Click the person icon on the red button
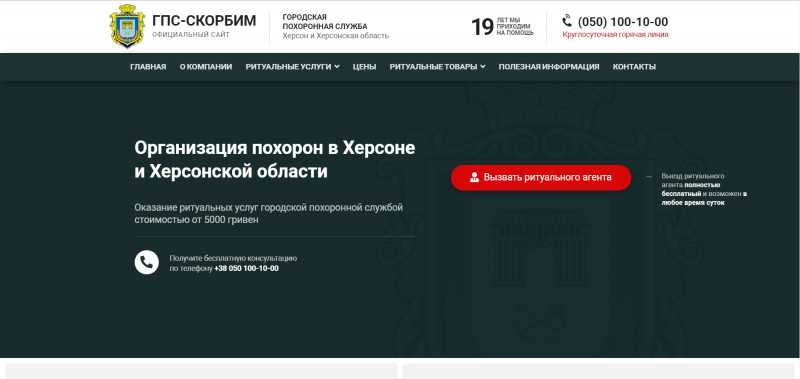The width and height of the screenshot is (800, 379). pyautogui.click(x=474, y=178)
